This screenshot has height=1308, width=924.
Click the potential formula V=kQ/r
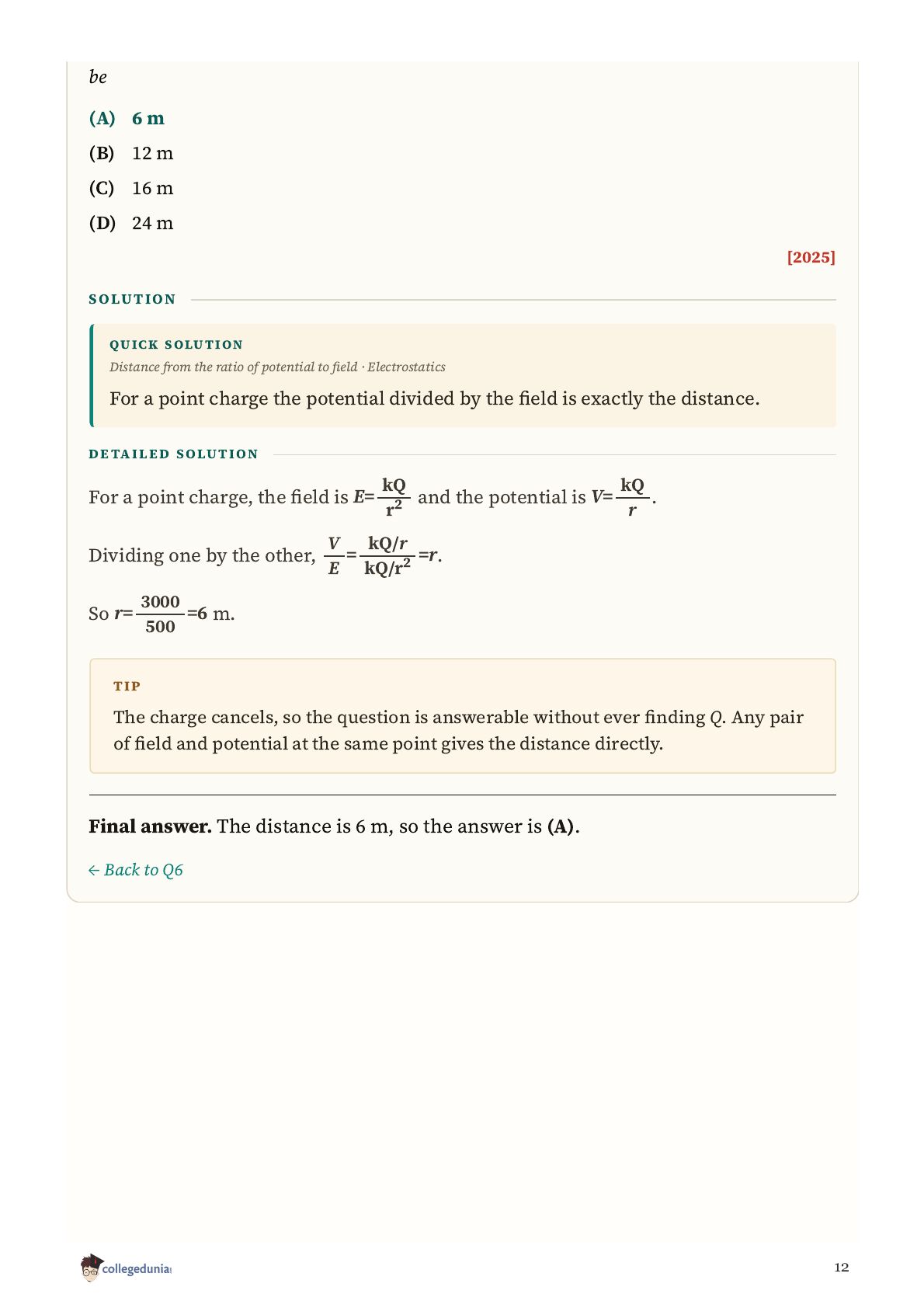click(620, 497)
